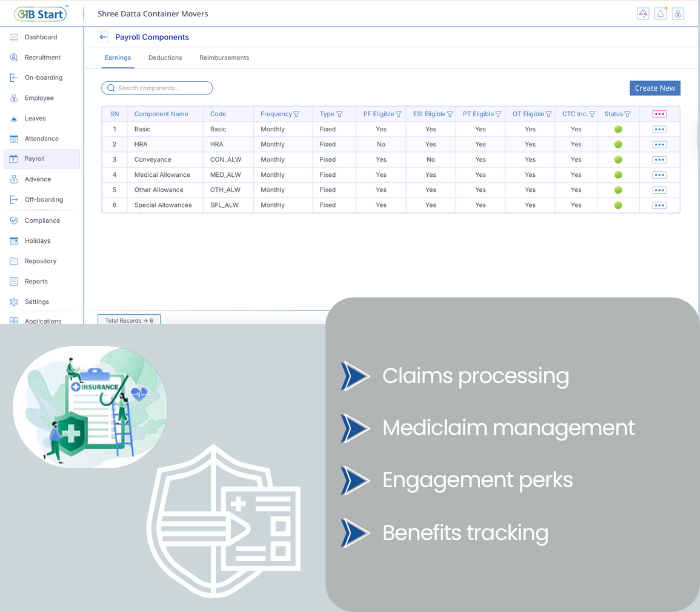Screen dimensions: 700x612
Task: Open the notifications bell icon
Action: coord(660,13)
